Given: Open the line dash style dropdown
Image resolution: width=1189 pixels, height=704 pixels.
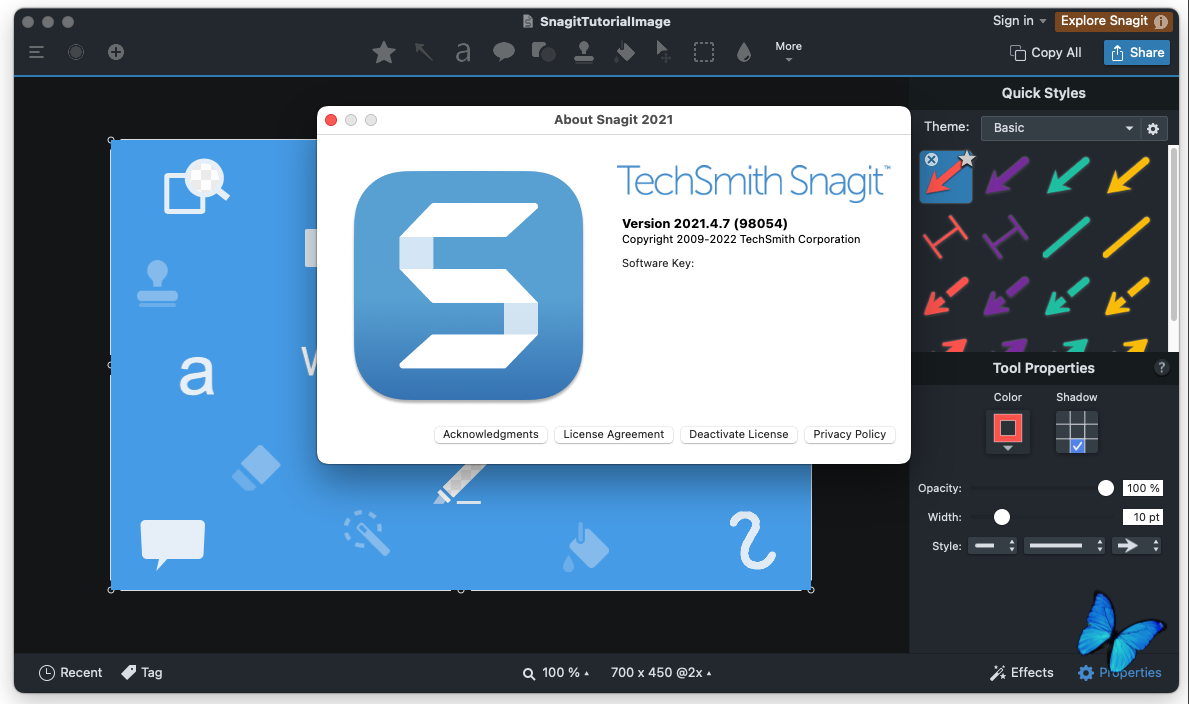Looking at the screenshot, I should (1065, 545).
